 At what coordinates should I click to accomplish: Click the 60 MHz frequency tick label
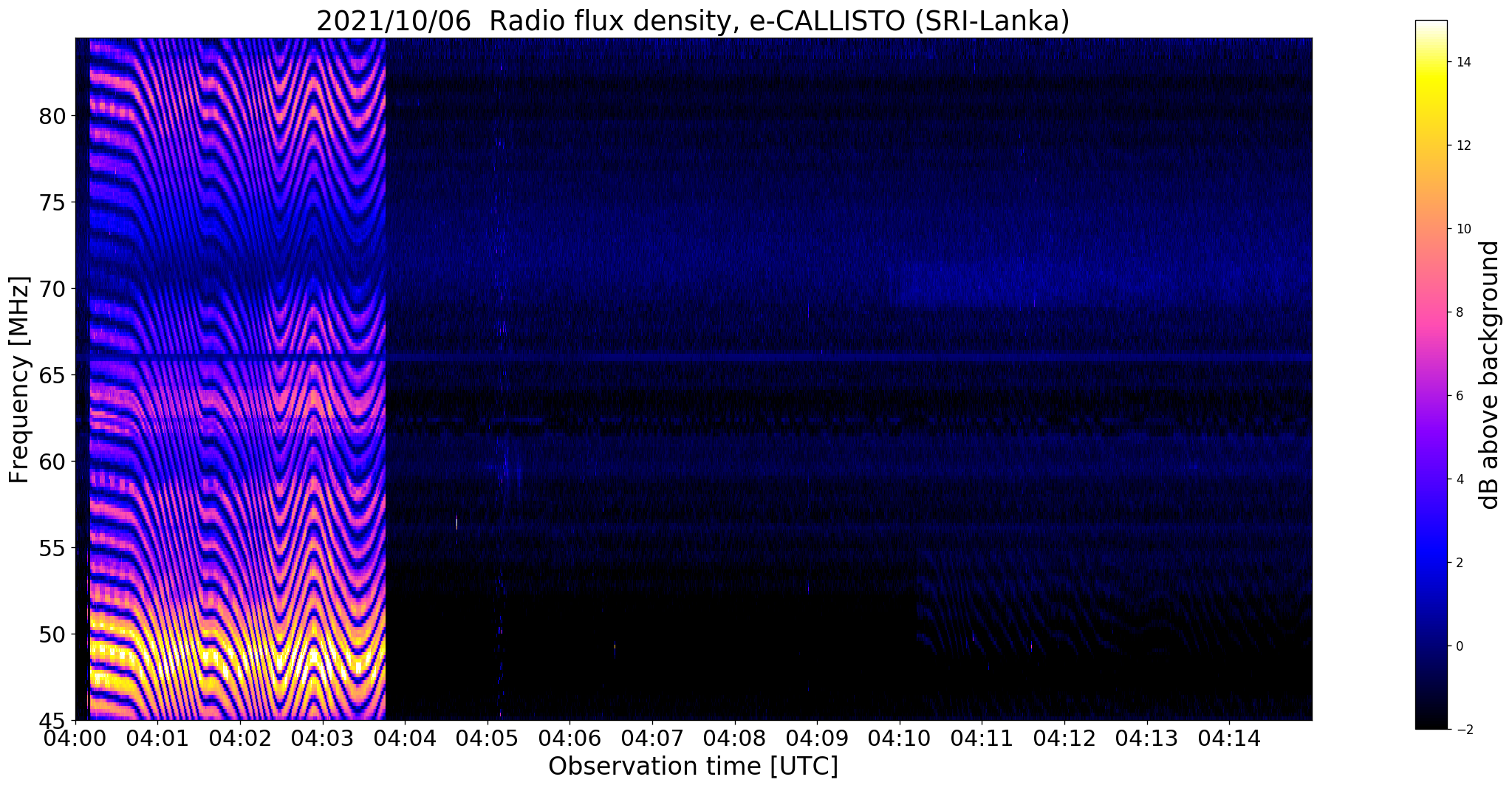point(54,462)
